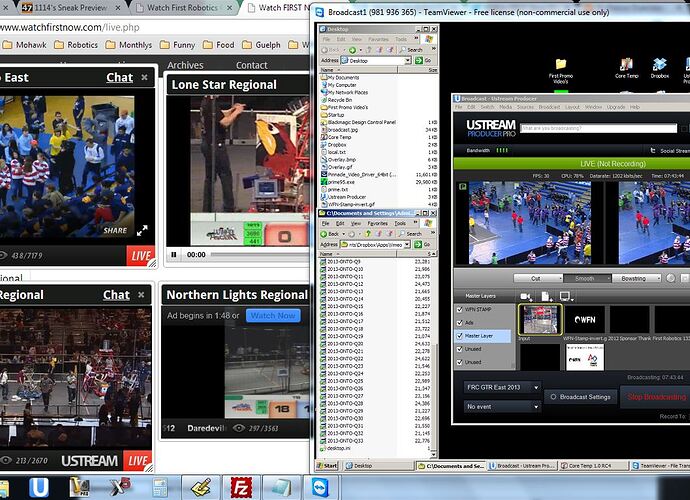Click the green Forward arrow in Desktop explorer window
This screenshot has height=500, width=690.
pos(352,50)
